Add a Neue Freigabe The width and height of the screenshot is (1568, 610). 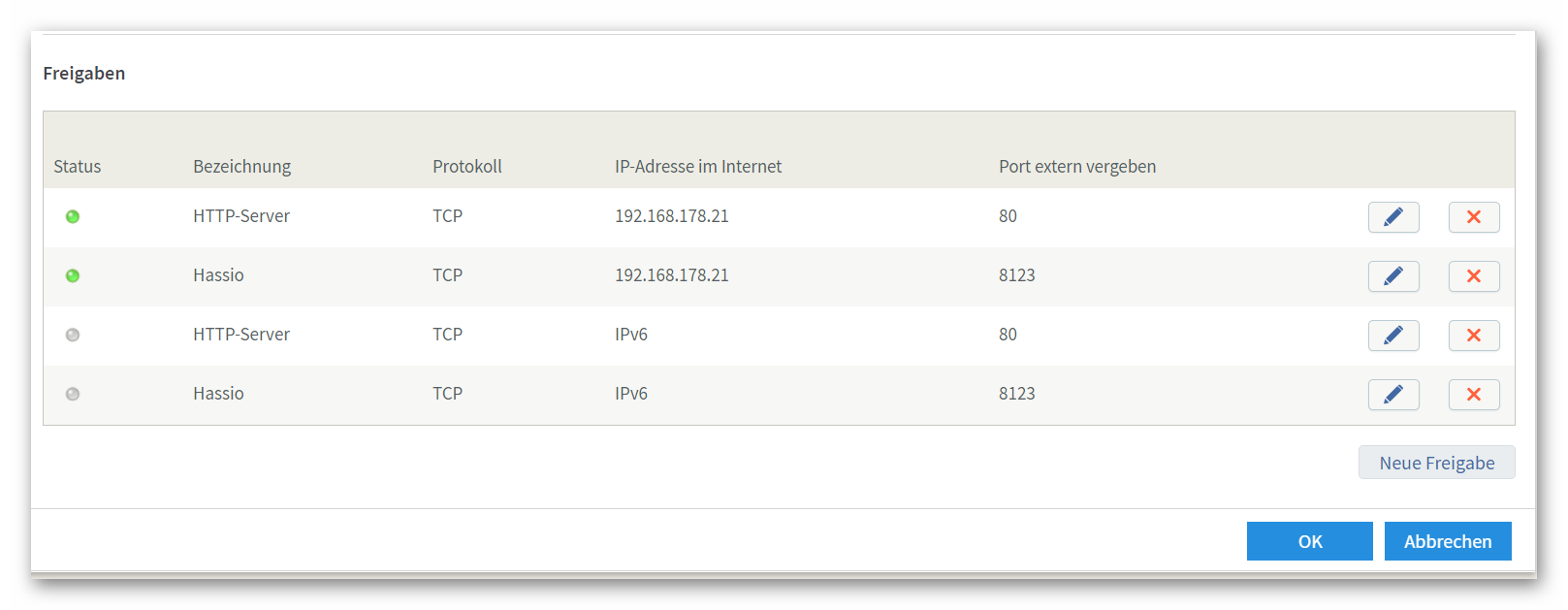(1436, 463)
